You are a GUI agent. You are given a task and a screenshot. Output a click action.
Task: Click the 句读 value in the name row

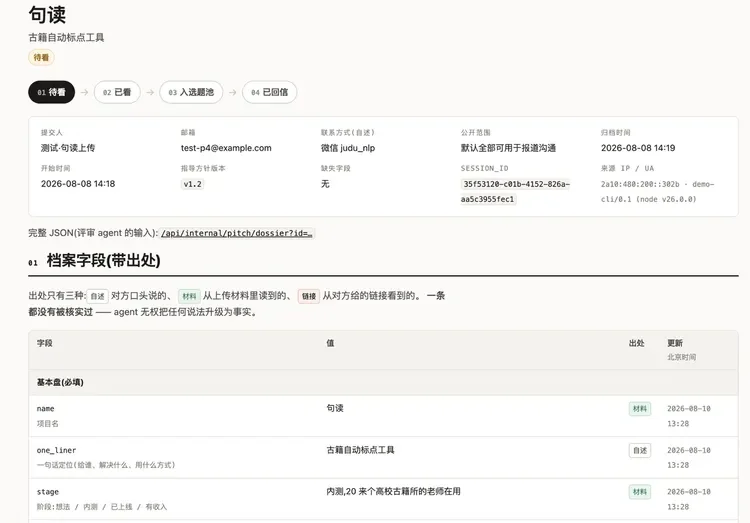coord(335,408)
